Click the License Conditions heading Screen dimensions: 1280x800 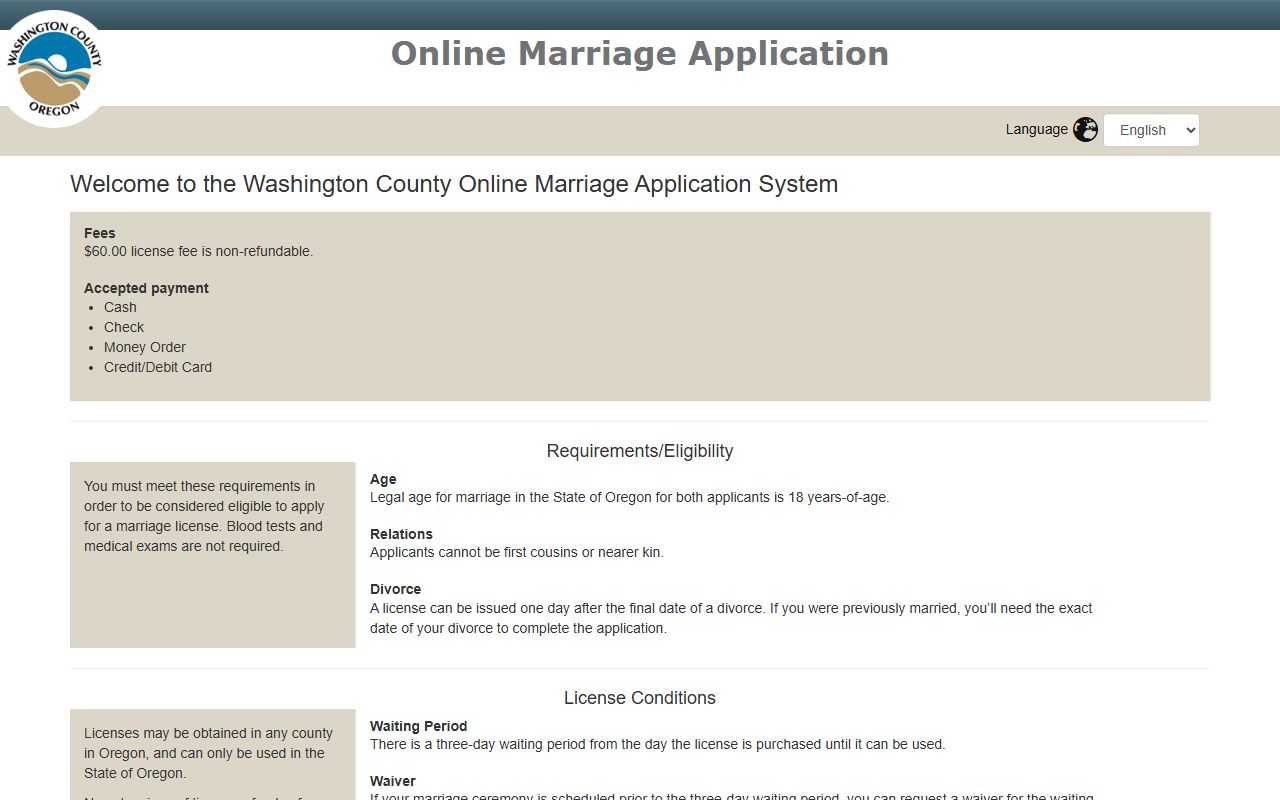640,698
